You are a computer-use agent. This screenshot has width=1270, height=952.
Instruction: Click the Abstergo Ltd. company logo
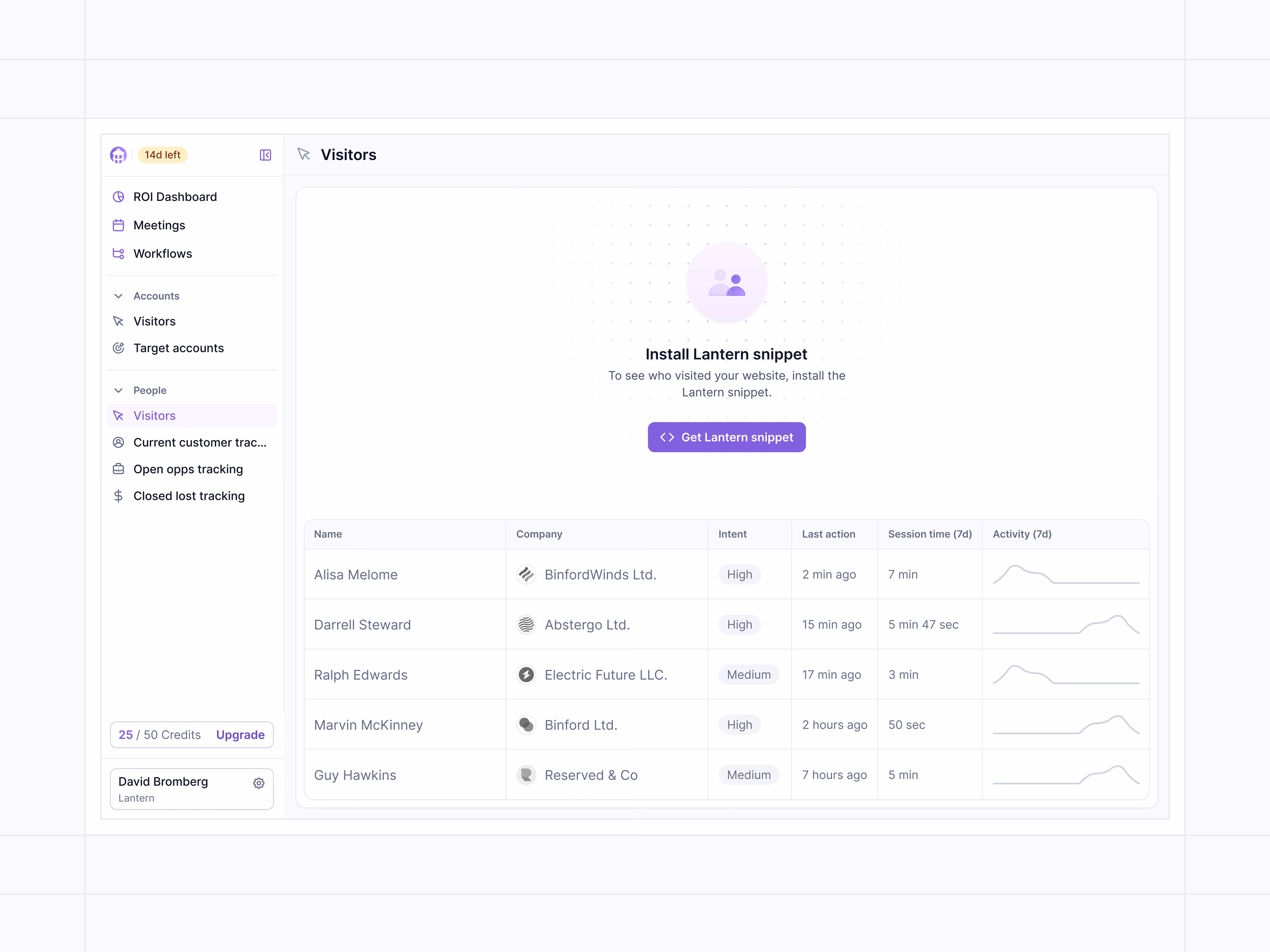click(526, 624)
